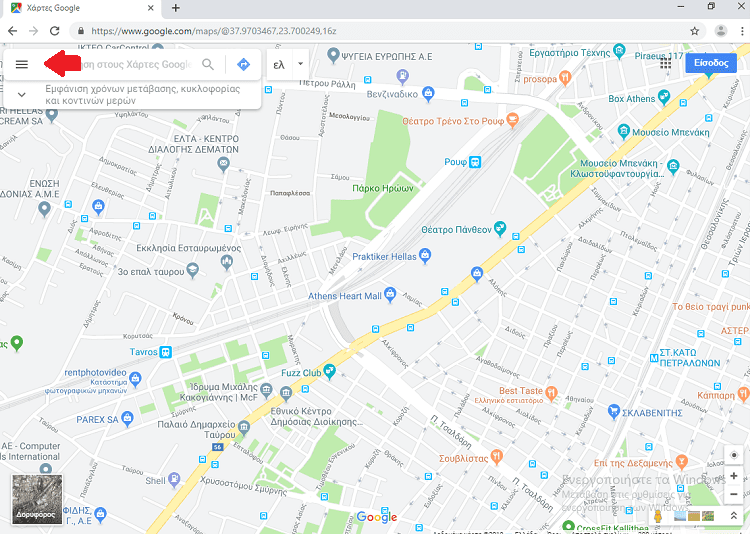
Task: Bookmark this page with the star icon
Action: pos(695,31)
